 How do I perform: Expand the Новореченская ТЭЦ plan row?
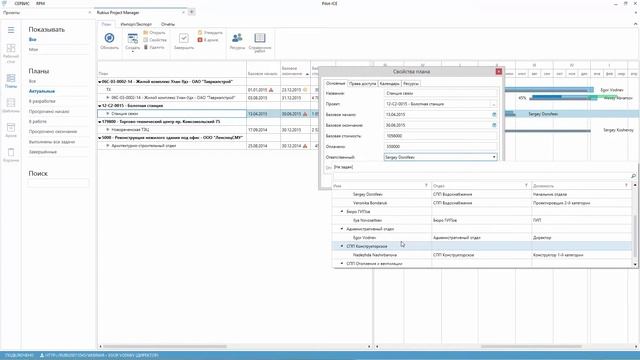pyautogui.click(x=108, y=130)
